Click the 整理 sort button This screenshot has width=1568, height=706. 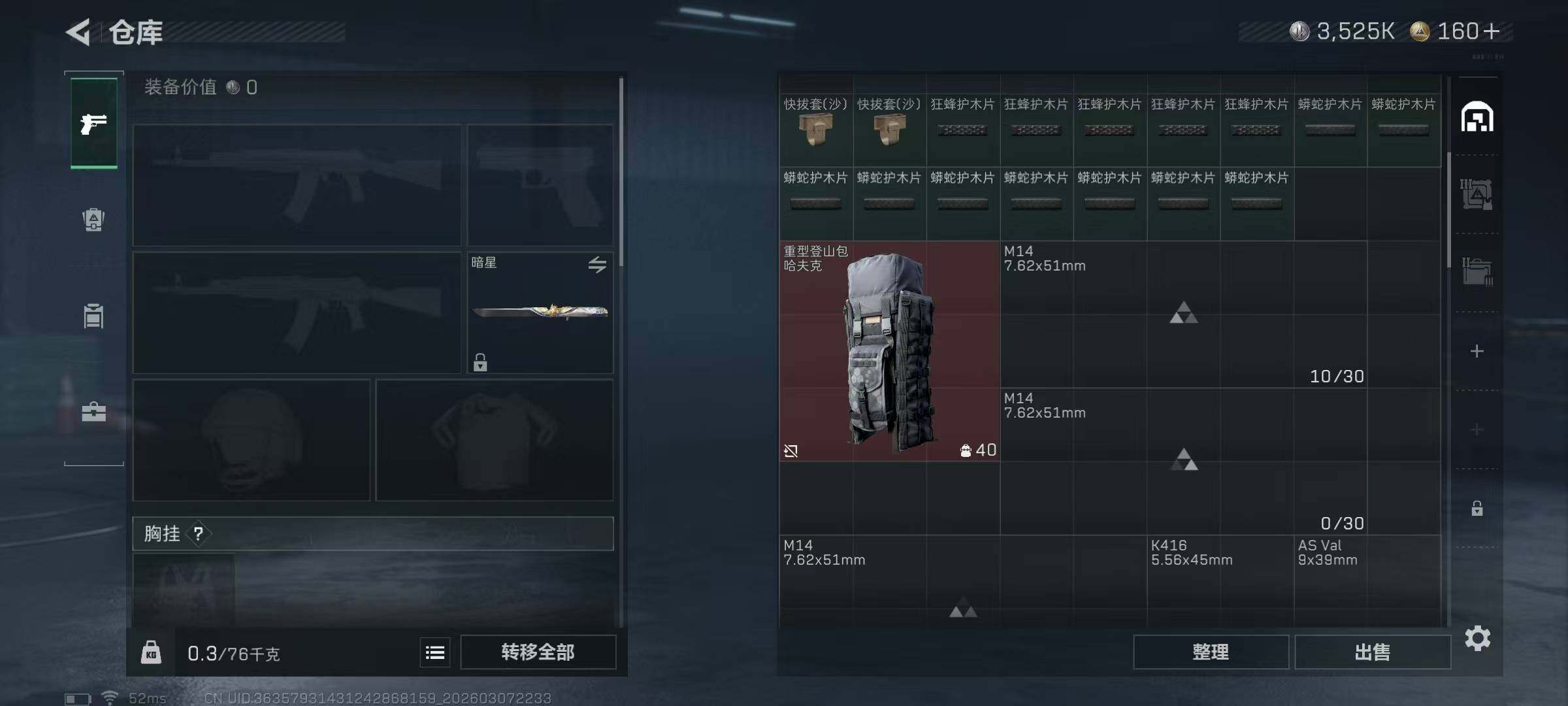(1211, 652)
